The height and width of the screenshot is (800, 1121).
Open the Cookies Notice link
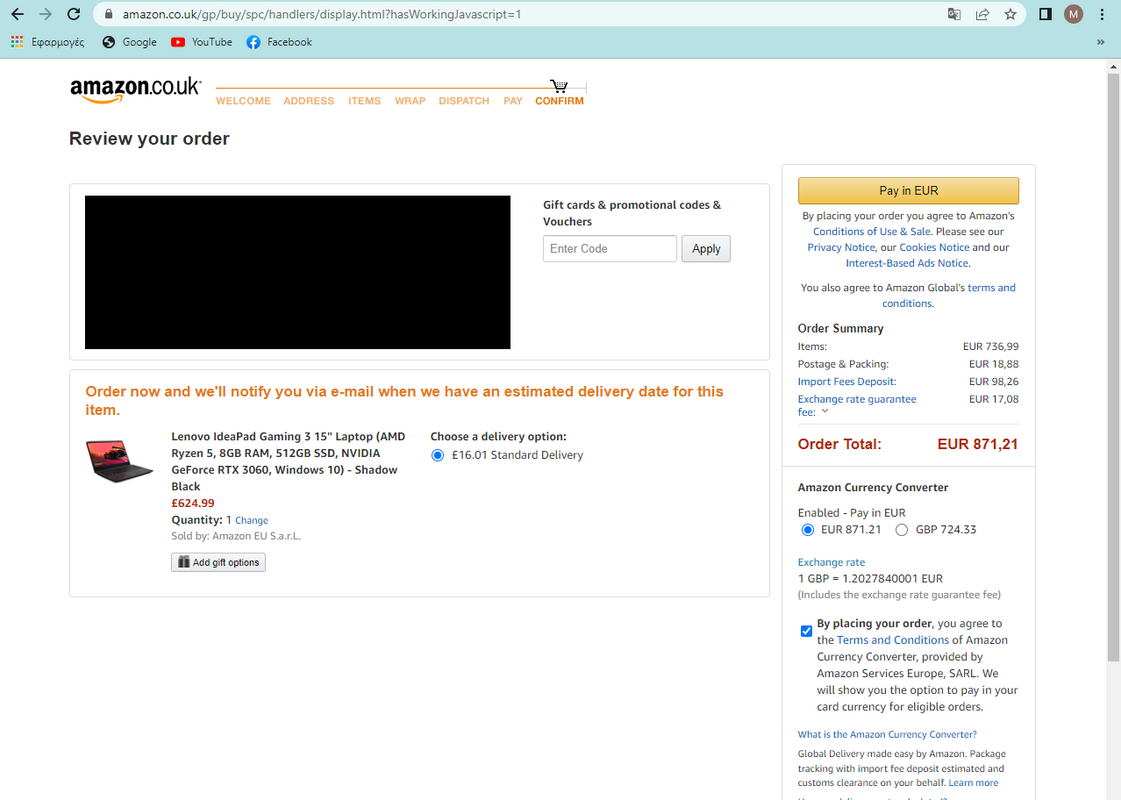pyautogui.click(x=934, y=247)
